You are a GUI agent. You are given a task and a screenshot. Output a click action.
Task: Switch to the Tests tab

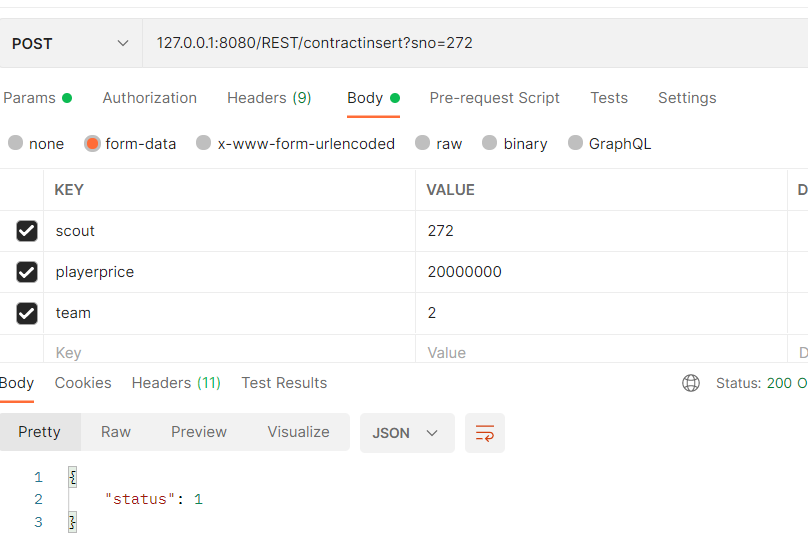[609, 98]
